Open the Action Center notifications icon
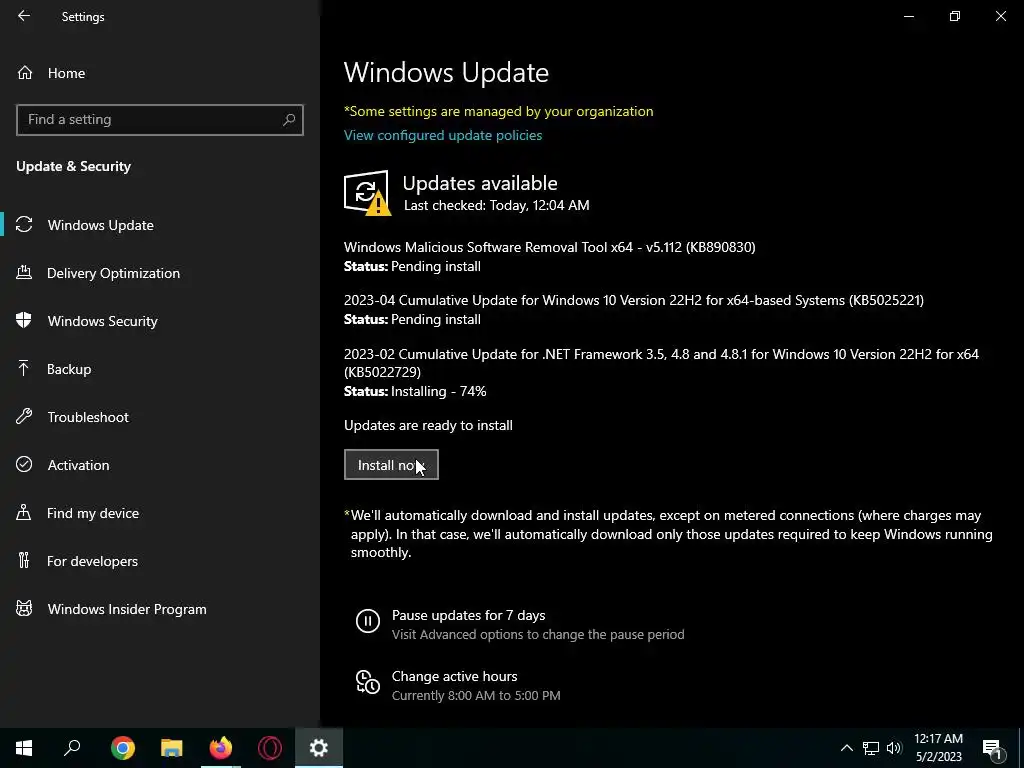The width and height of the screenshot is (1024, 768). [993, 748]
